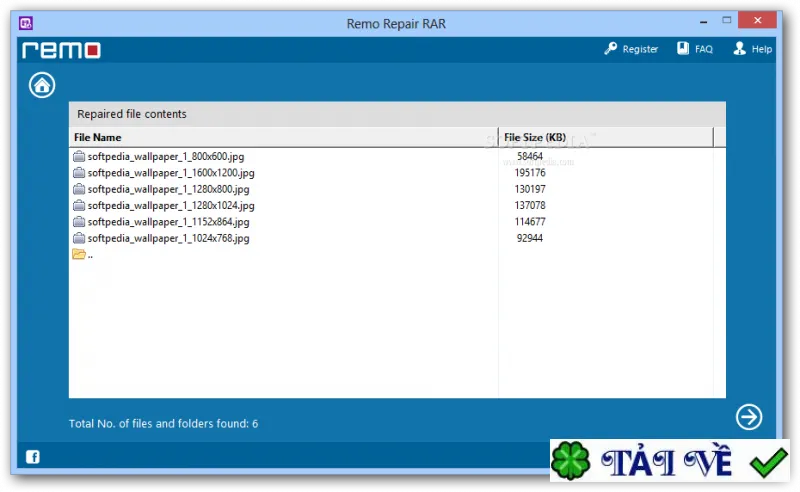Select softpedia_wallpaper_1_1024x768.jpg
800x492 pixels.
pyautogui.click(x=168, y=238)
